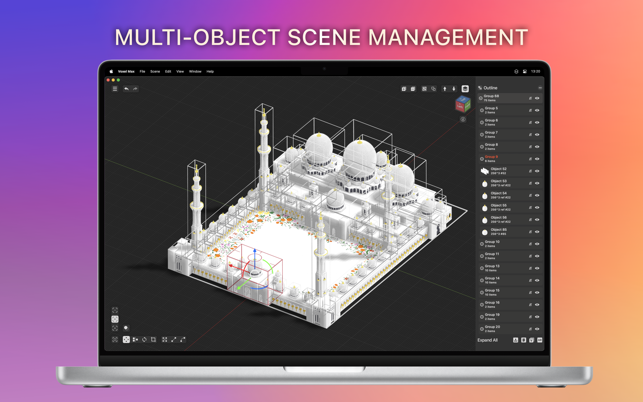Expand Group 7 with its circle toggle
This screenshot has width=643, height=402.
482,135
